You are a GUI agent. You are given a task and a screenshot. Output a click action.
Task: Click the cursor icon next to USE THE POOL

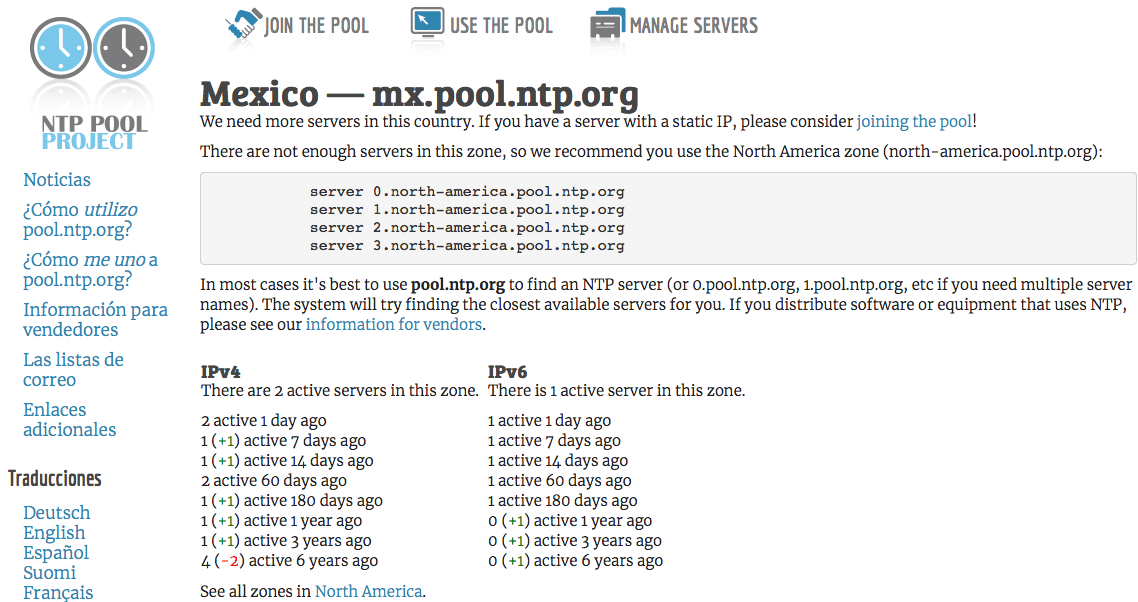[x=425, y=25]
